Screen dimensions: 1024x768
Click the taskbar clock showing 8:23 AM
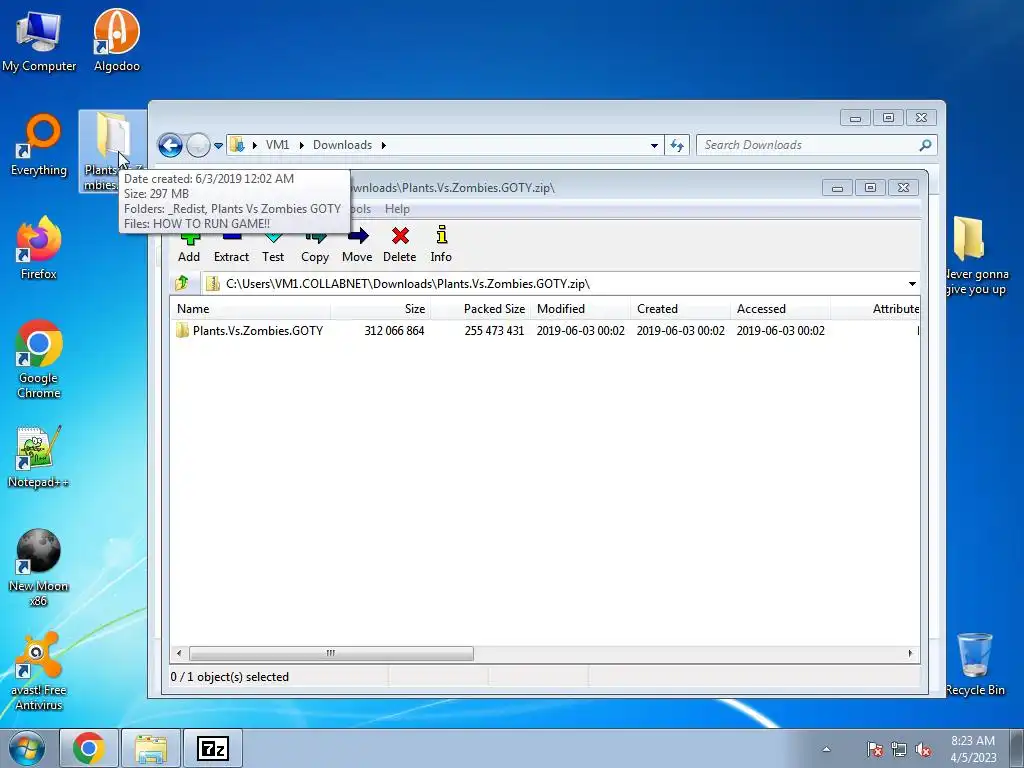pos(973,748)
